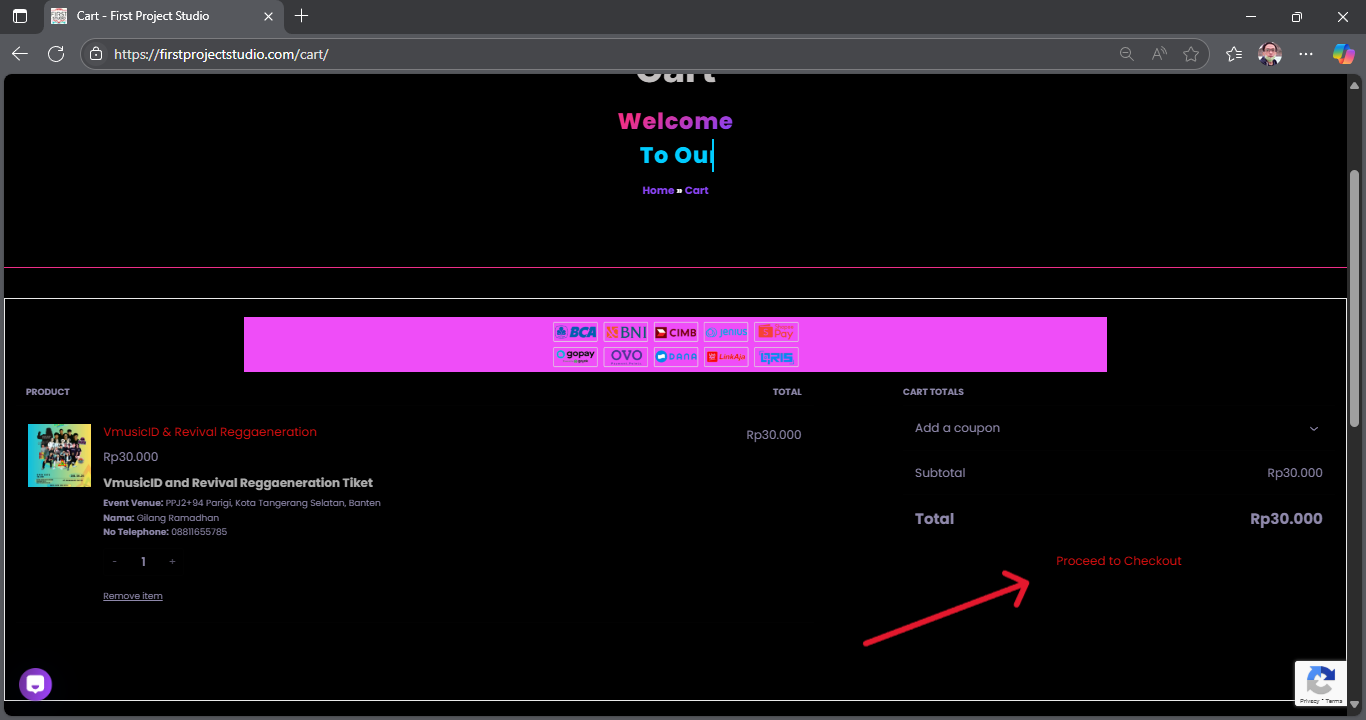Click the Cart breadcrumb link
1366x720 pixels.
697,190
